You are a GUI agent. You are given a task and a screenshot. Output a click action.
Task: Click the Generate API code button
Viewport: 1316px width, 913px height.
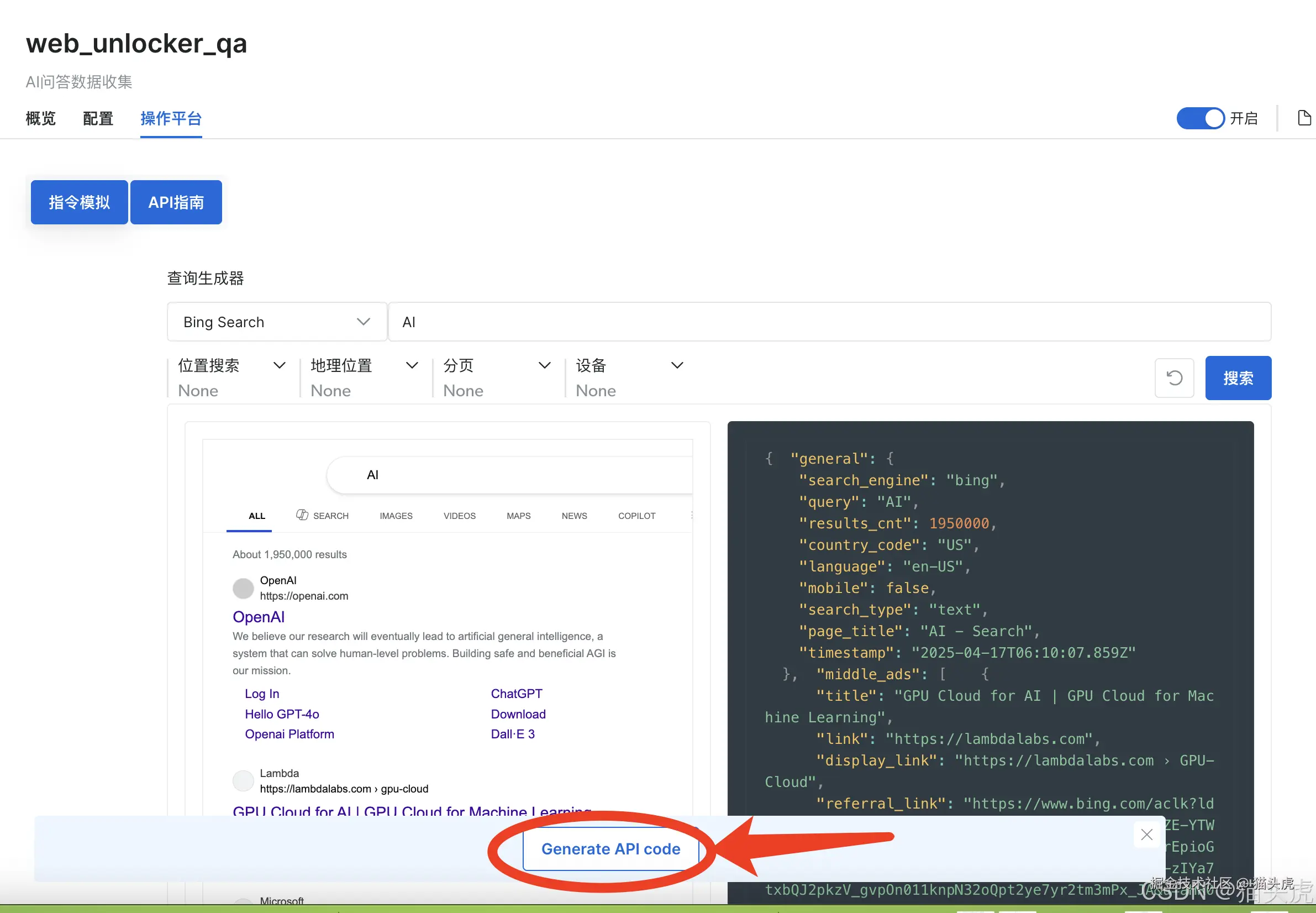pyautogui.click(x=610, y=849)
